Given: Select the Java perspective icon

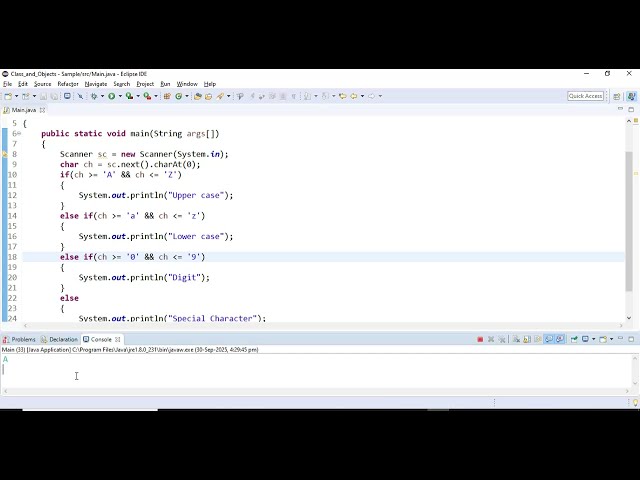Looking at the screenshot, I should [x=631, y=96].
